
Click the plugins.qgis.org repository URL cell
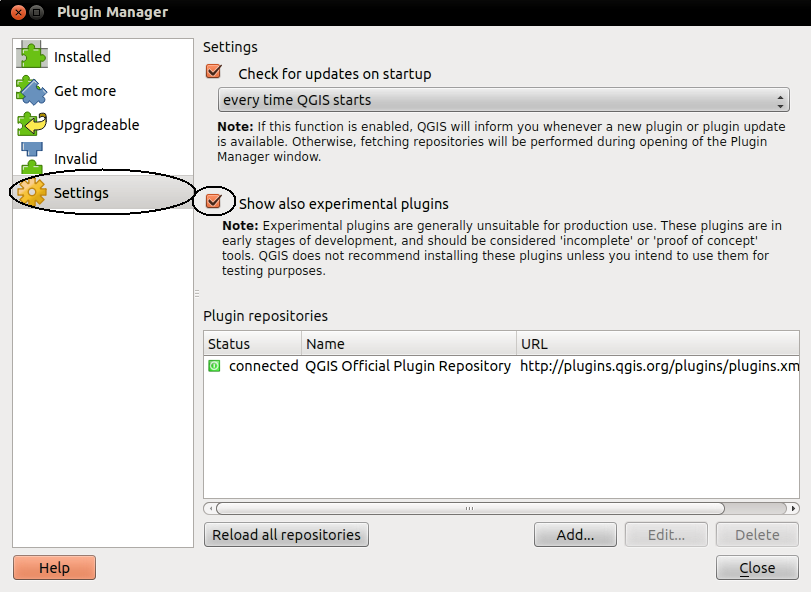[659, 366]
